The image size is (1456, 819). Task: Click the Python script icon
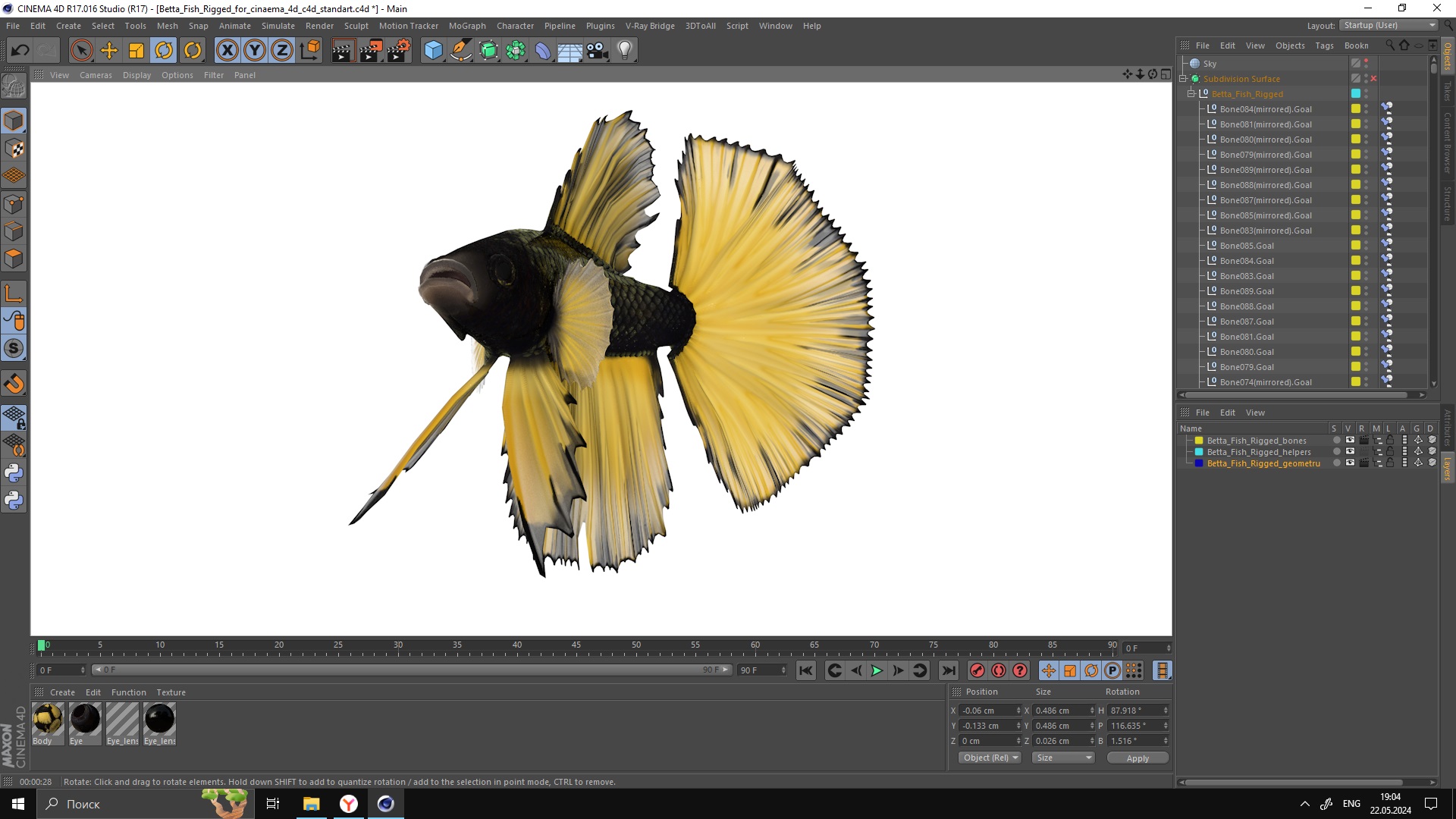tap(14, 473)
